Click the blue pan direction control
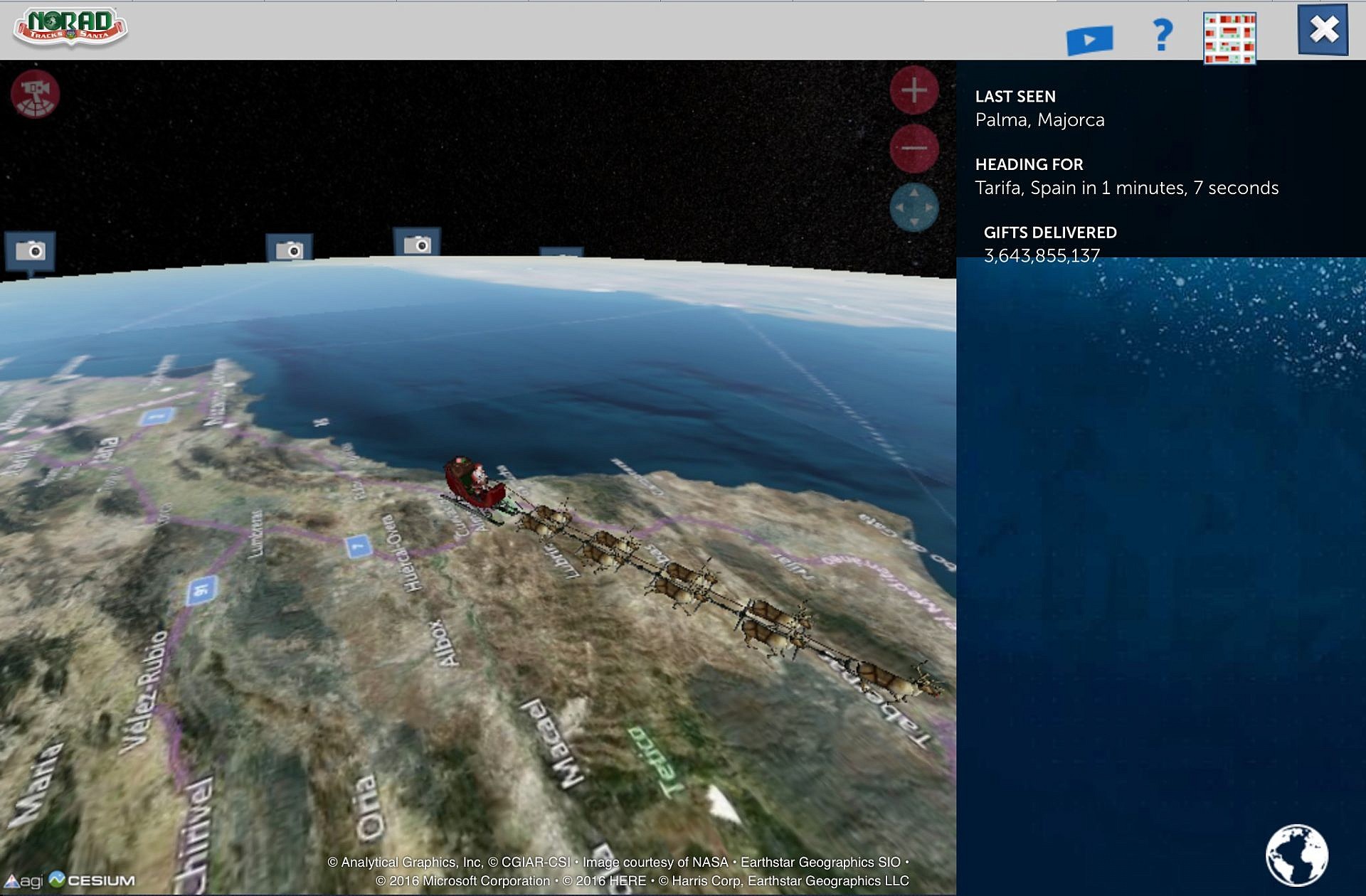The height and width of the screenshot is (896, 1366). coord(914,207)
